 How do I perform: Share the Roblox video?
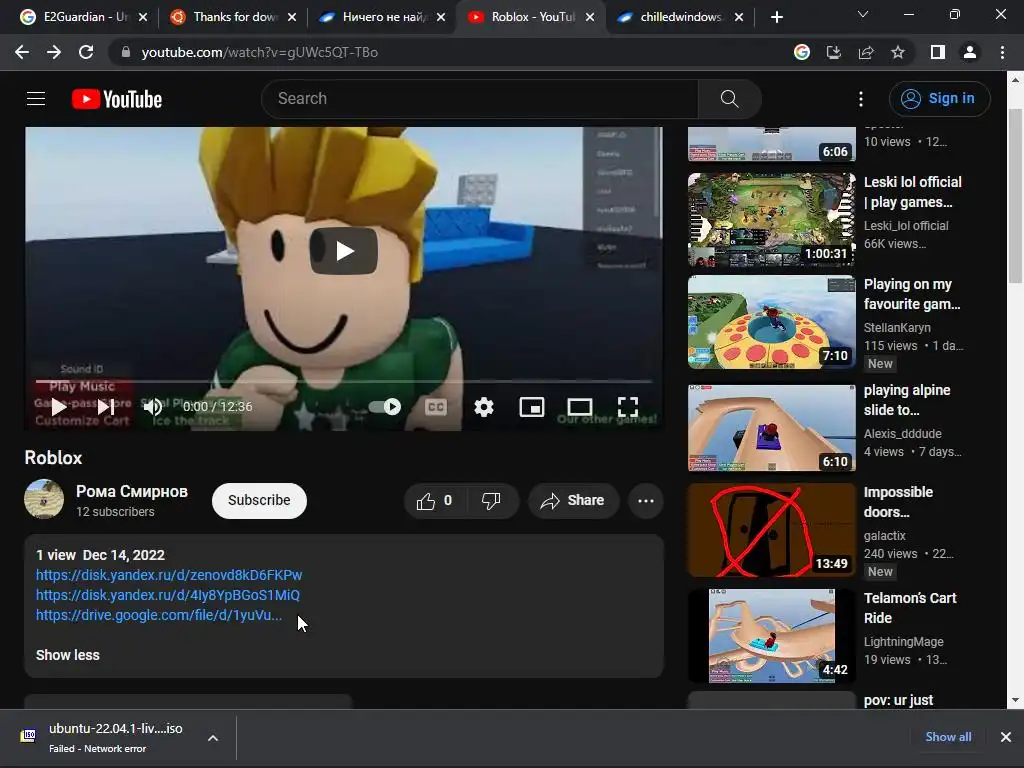[x=573, y=501]
